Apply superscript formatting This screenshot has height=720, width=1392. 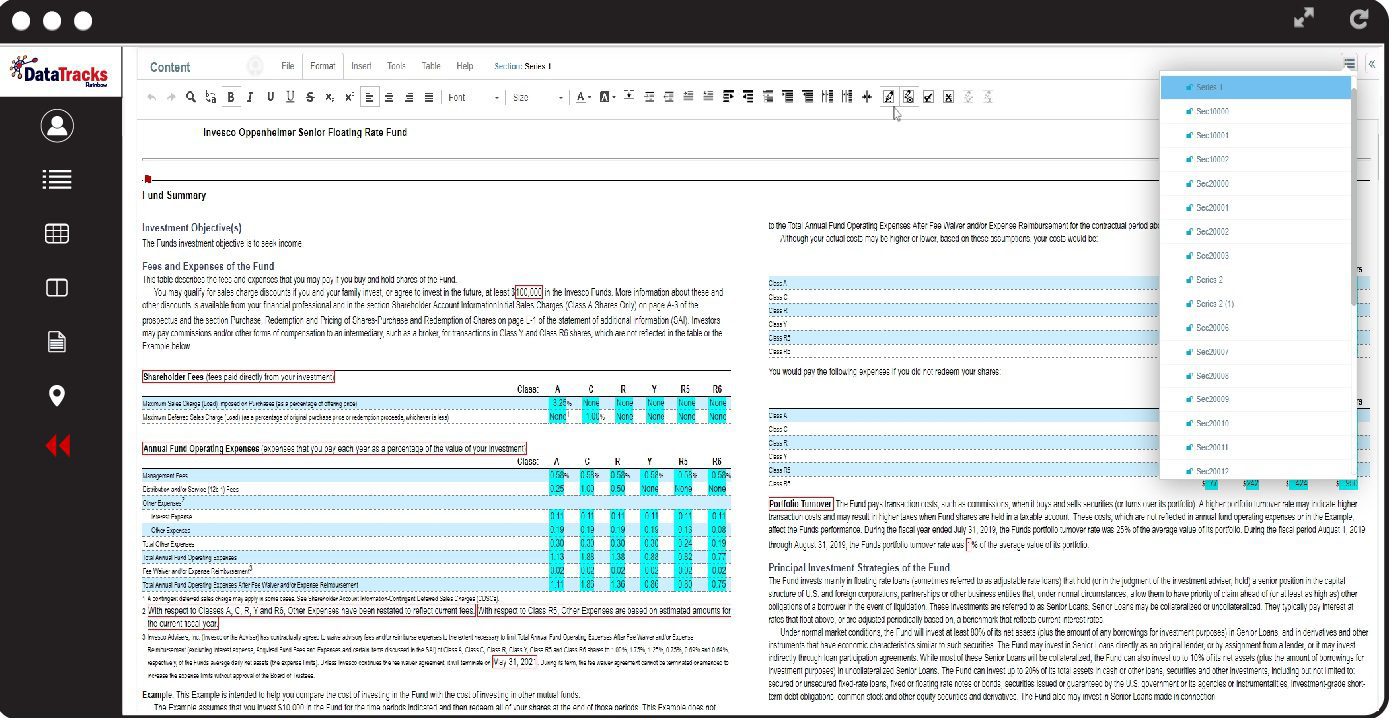click(349, 97)
